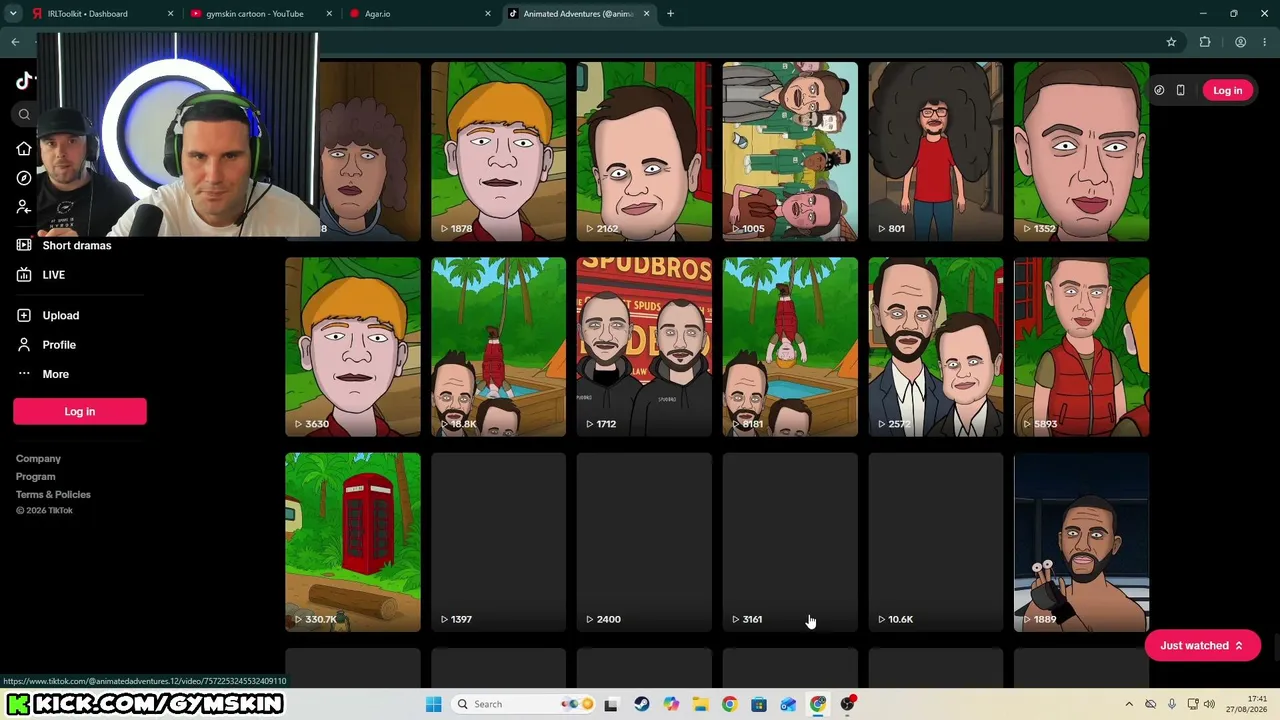The width and height of the screenshot is (1280, 720).
Task: Open the Chrome extensions puzzle icon
Action: (x=1205, y=42)
